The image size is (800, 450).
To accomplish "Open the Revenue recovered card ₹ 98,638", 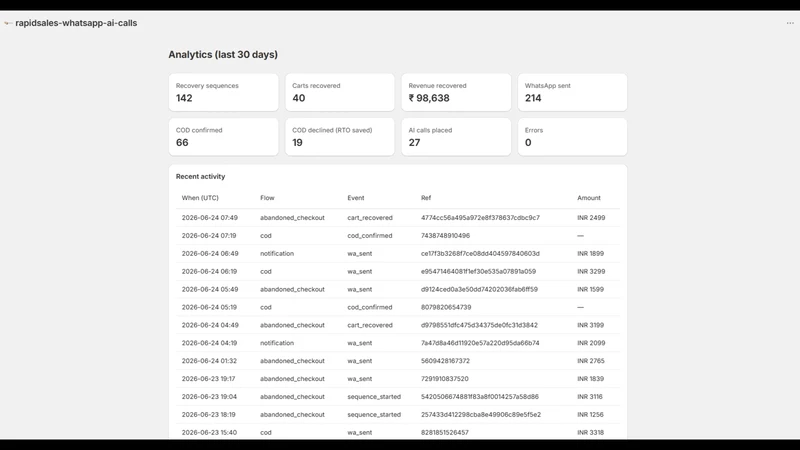I will (456, 92).
